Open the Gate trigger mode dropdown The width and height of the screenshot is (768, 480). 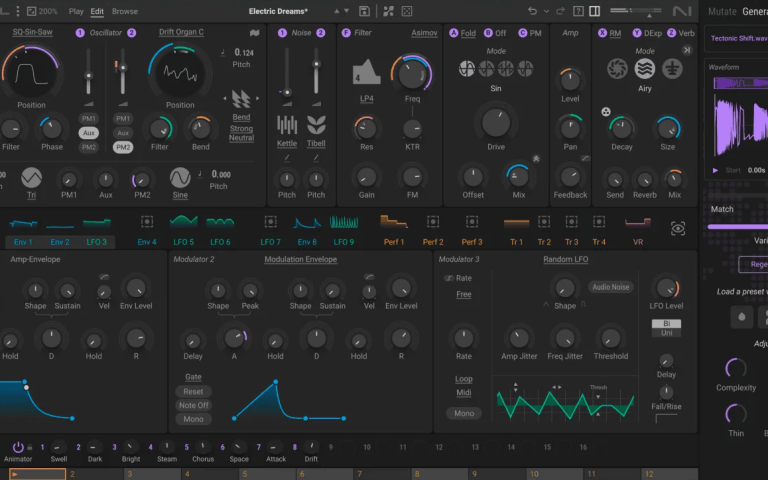[193, 377]
